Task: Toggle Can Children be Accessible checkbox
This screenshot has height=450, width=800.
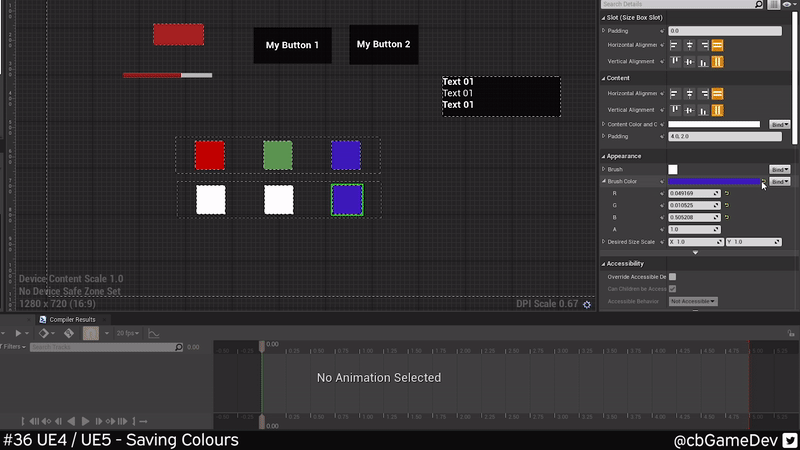Action: [672, 289]
